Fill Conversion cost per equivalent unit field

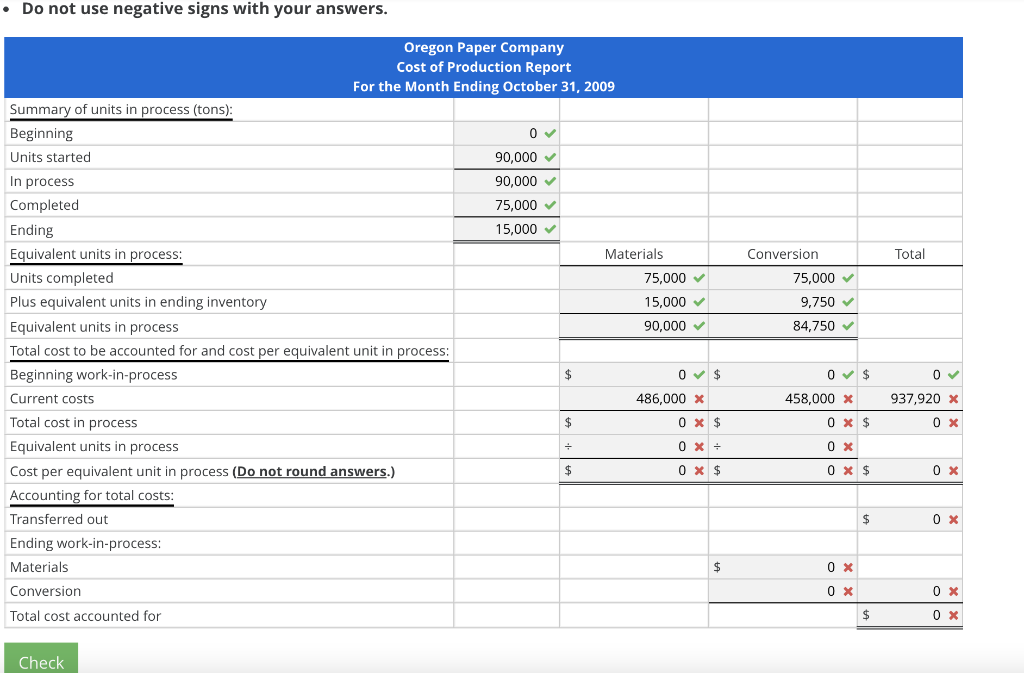(x=782, y=471)
